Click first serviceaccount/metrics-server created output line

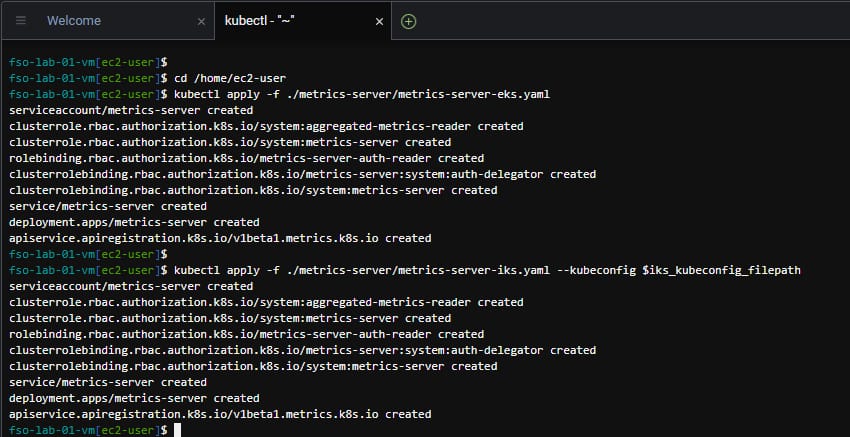[130, 110]
